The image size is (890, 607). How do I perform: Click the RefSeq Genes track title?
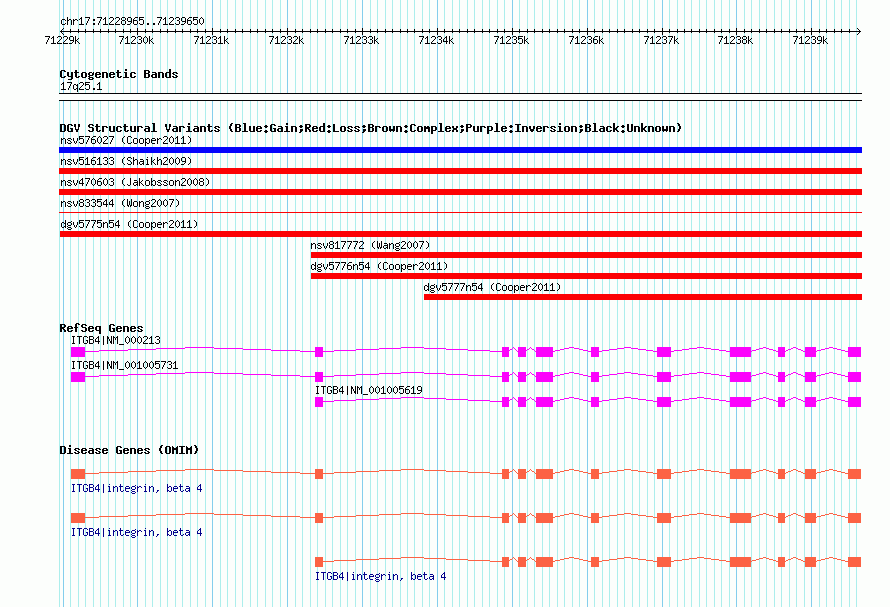point(101,328)
